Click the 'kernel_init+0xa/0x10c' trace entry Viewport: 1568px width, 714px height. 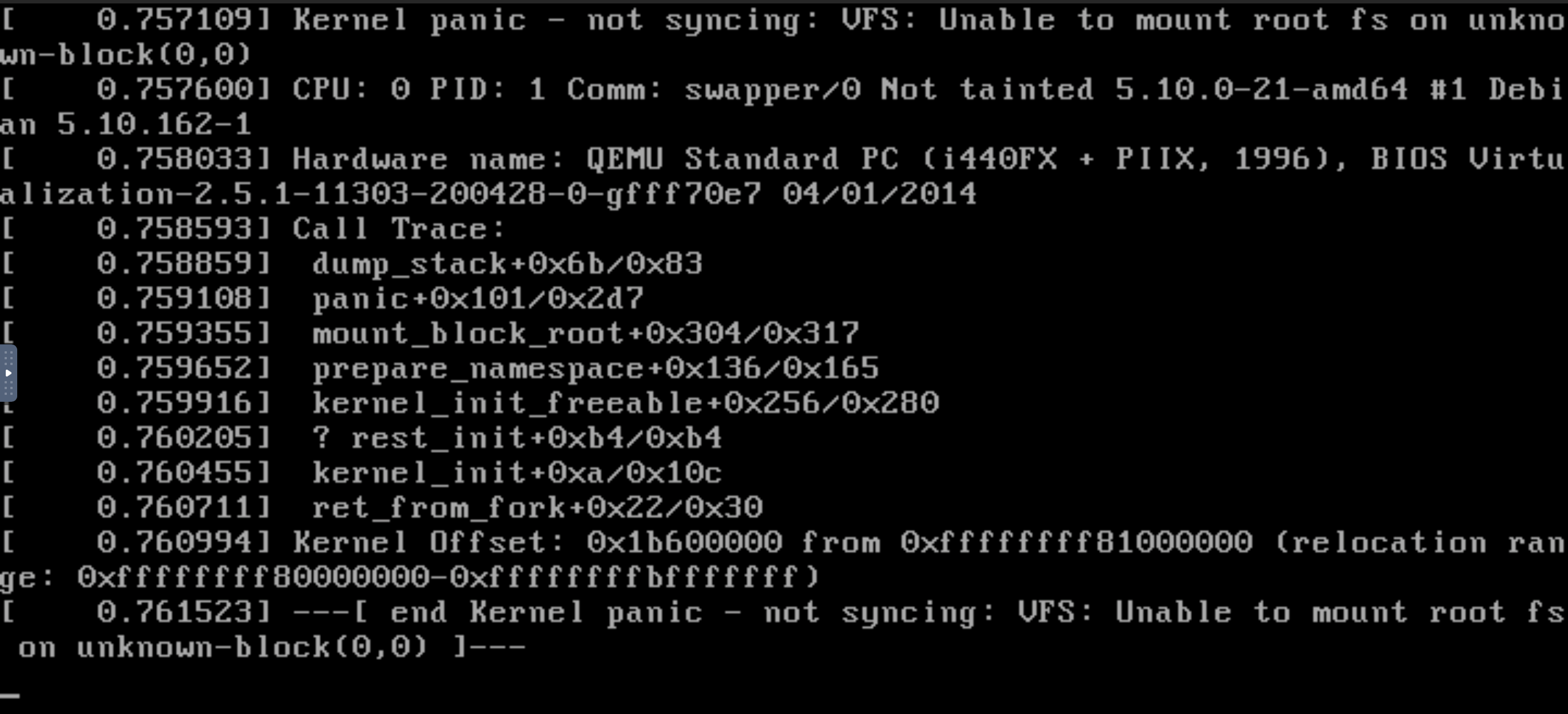pyautogui.click(x=517, y=473)
